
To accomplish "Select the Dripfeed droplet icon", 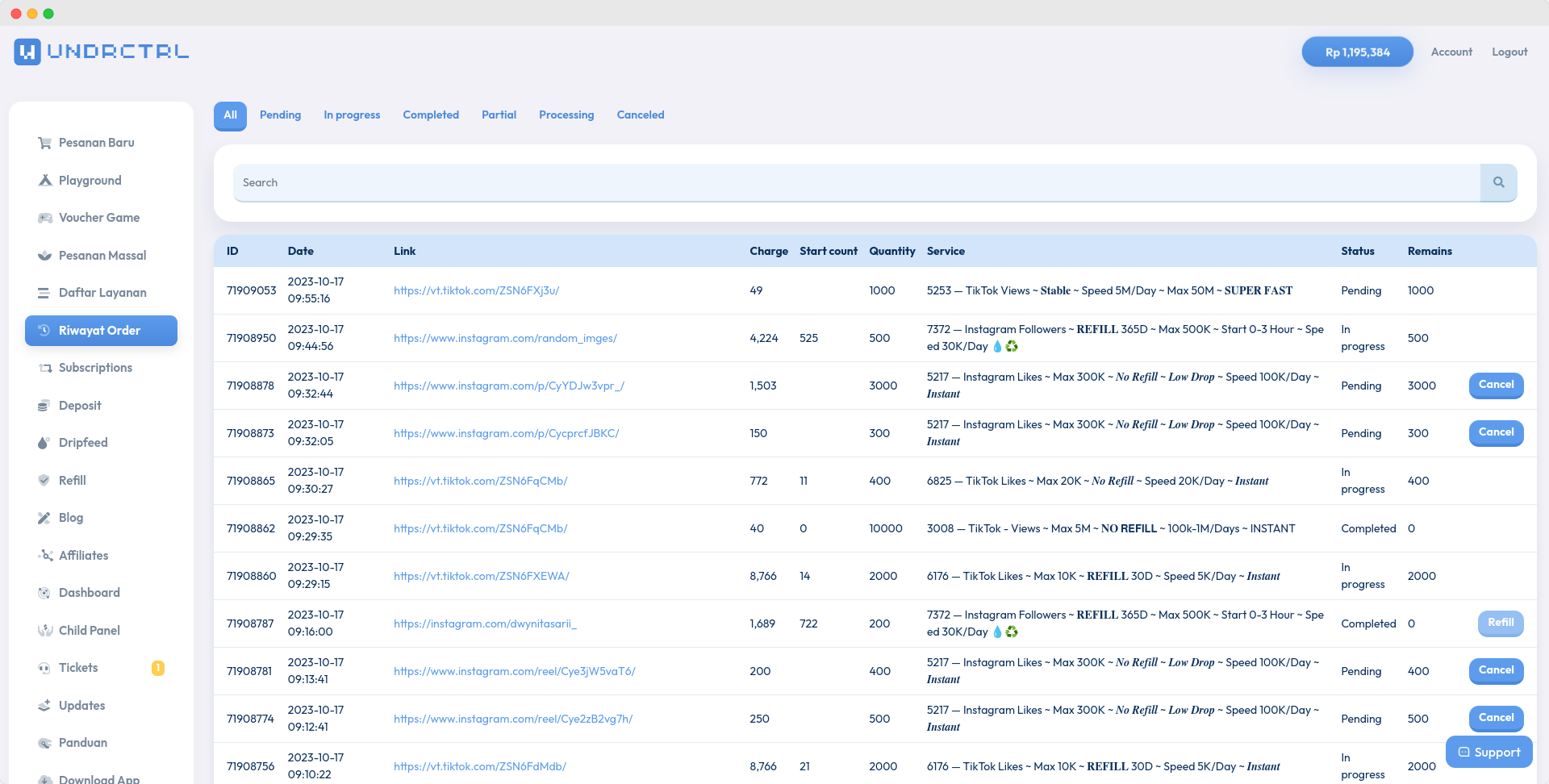I will (45, 443).
